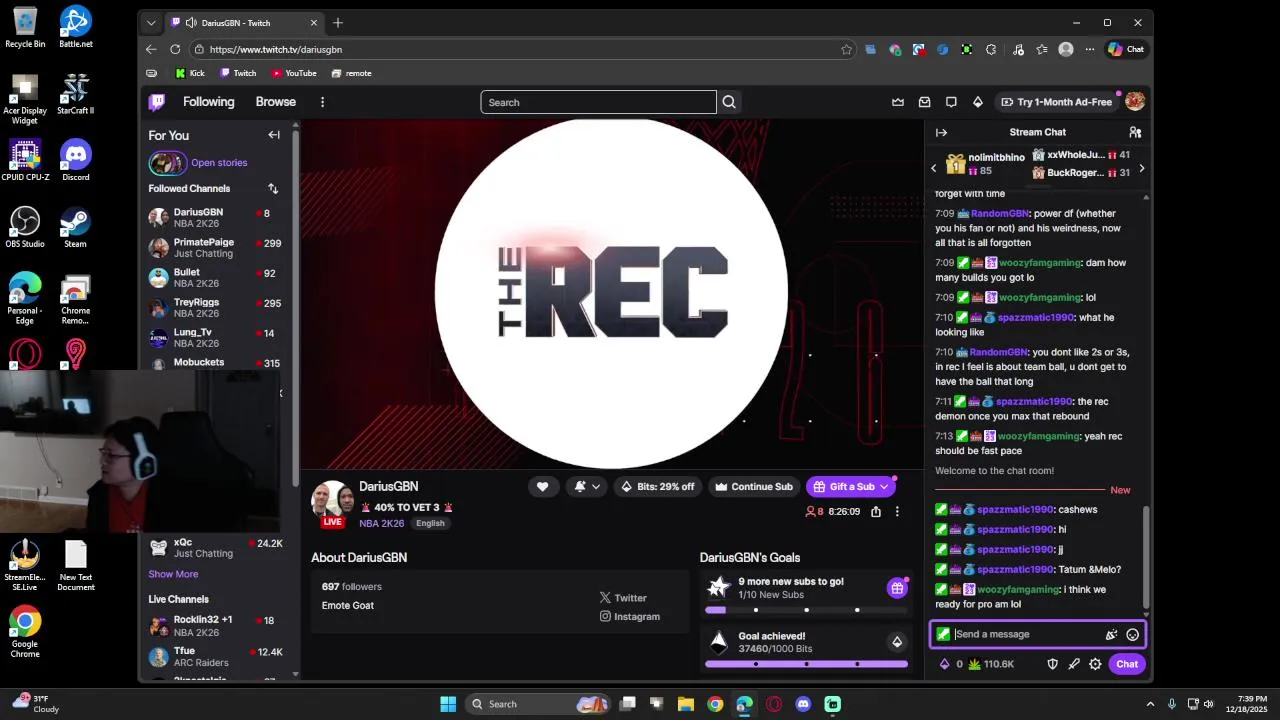The height and width of the screenshot is (720, 1280).
Task: Open the green sword chat identity badge
Action: pyautogui.click(x=943, y=634)
